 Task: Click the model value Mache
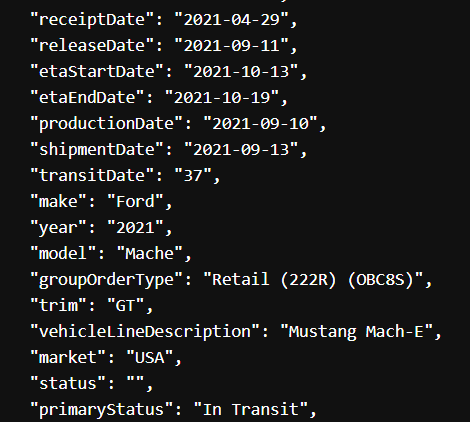pos(150,254)
